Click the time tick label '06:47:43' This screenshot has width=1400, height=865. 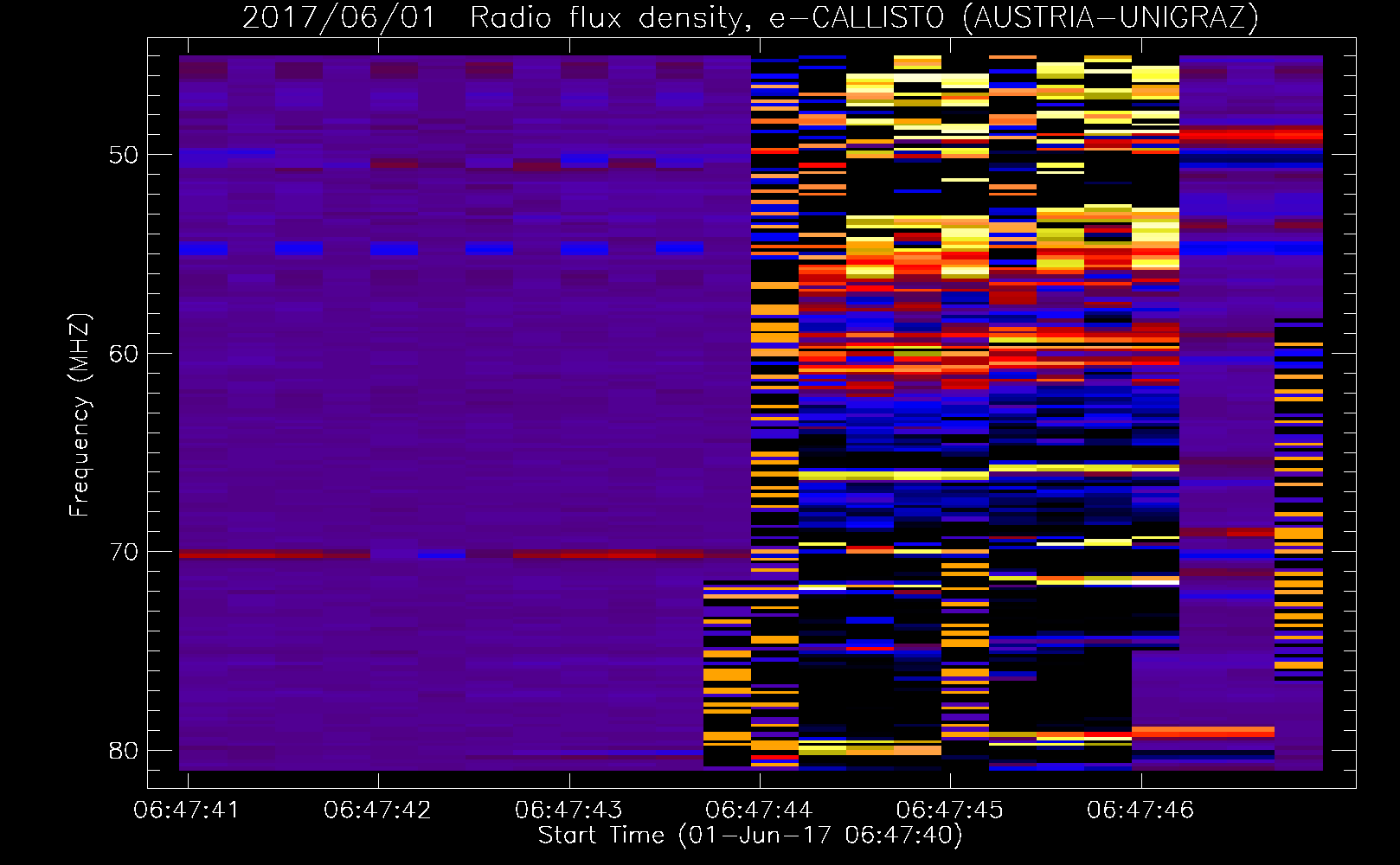568,810
